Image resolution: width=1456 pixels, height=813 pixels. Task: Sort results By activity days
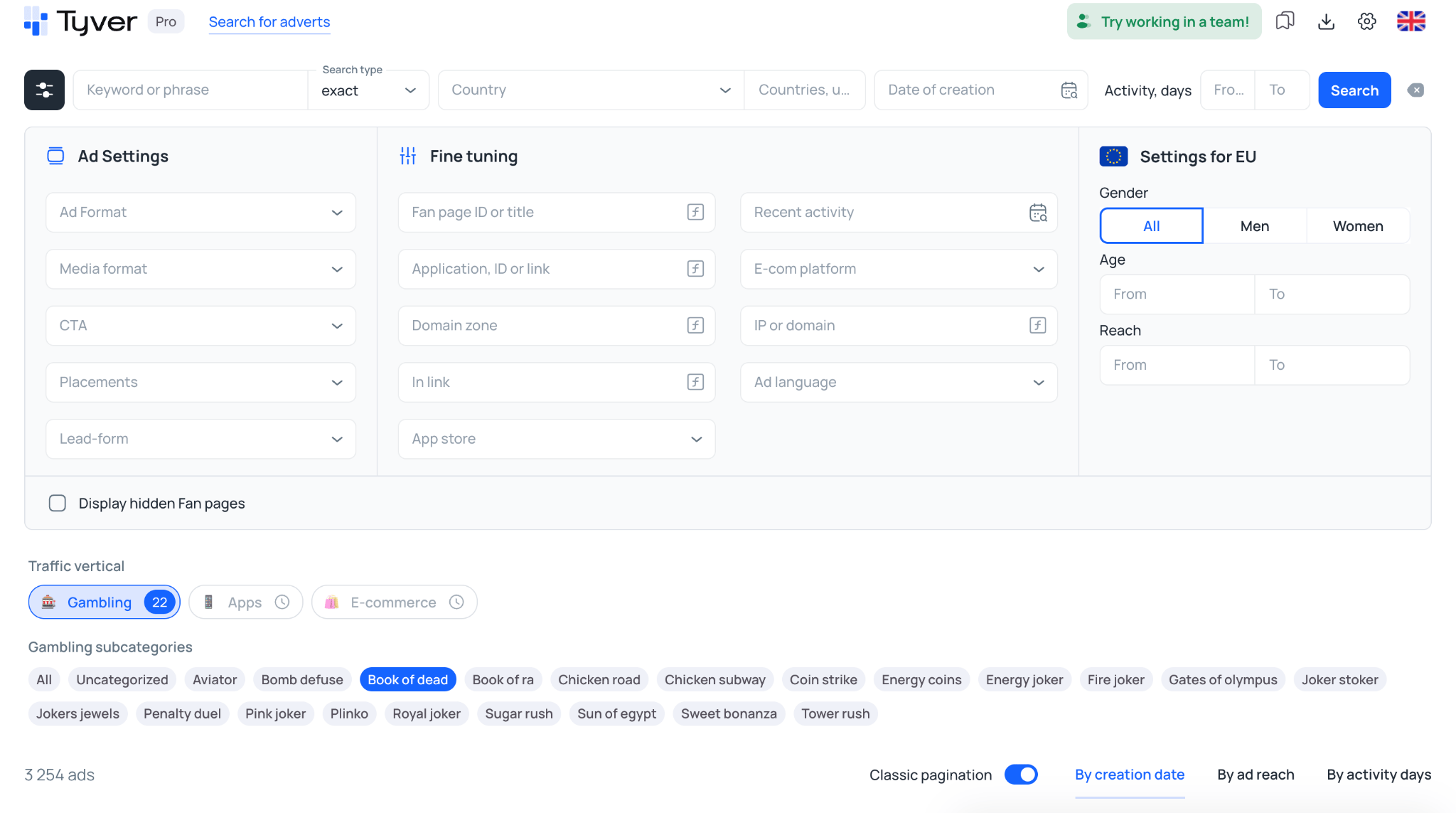pyautogui.click(x=1379, y=775)
